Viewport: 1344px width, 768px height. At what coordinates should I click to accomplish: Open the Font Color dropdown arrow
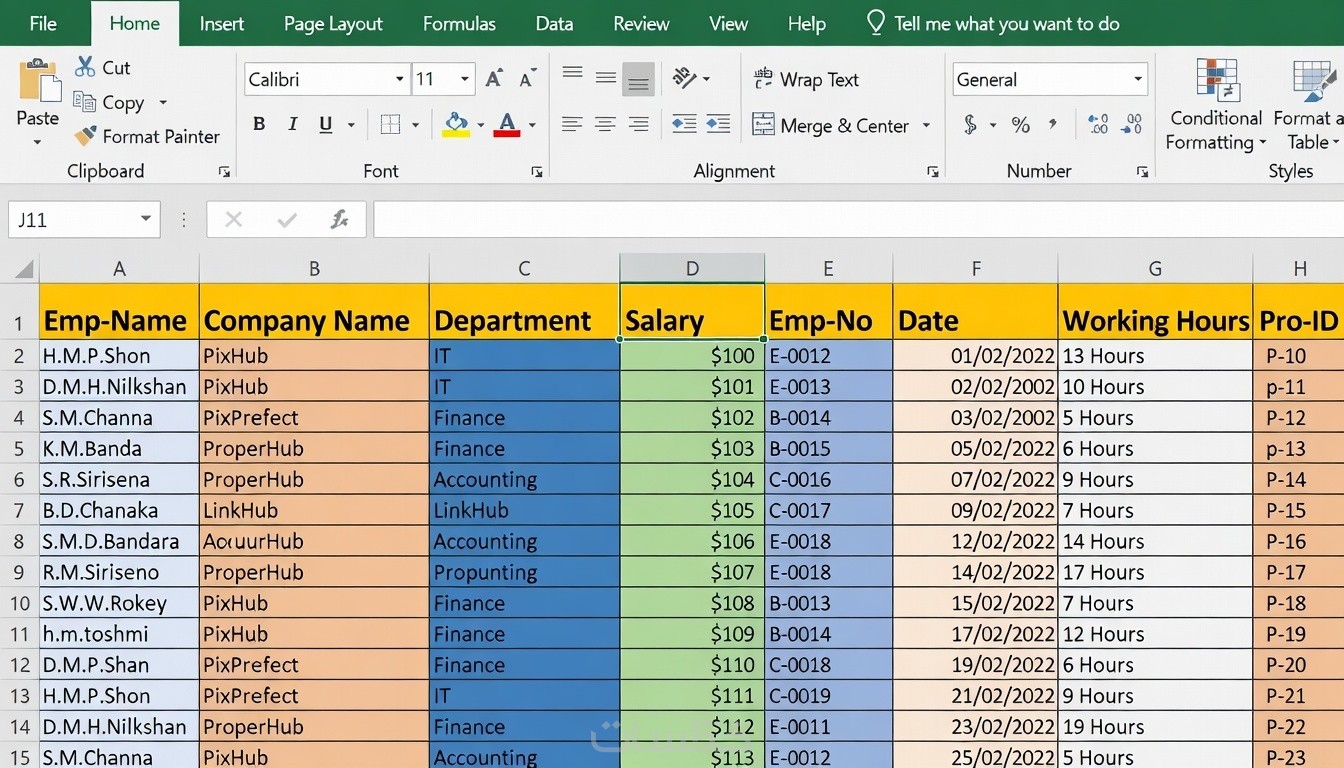[532, 125]
